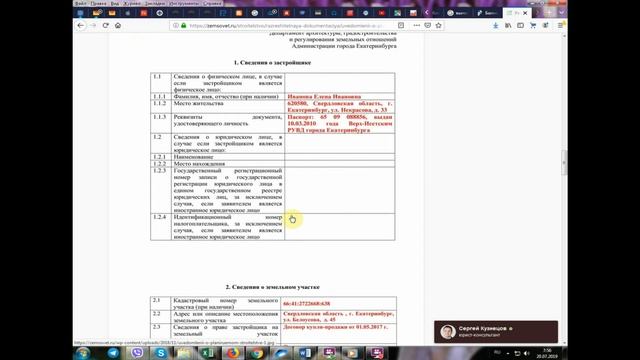Click the address bar URL field

tap(286, 25)
